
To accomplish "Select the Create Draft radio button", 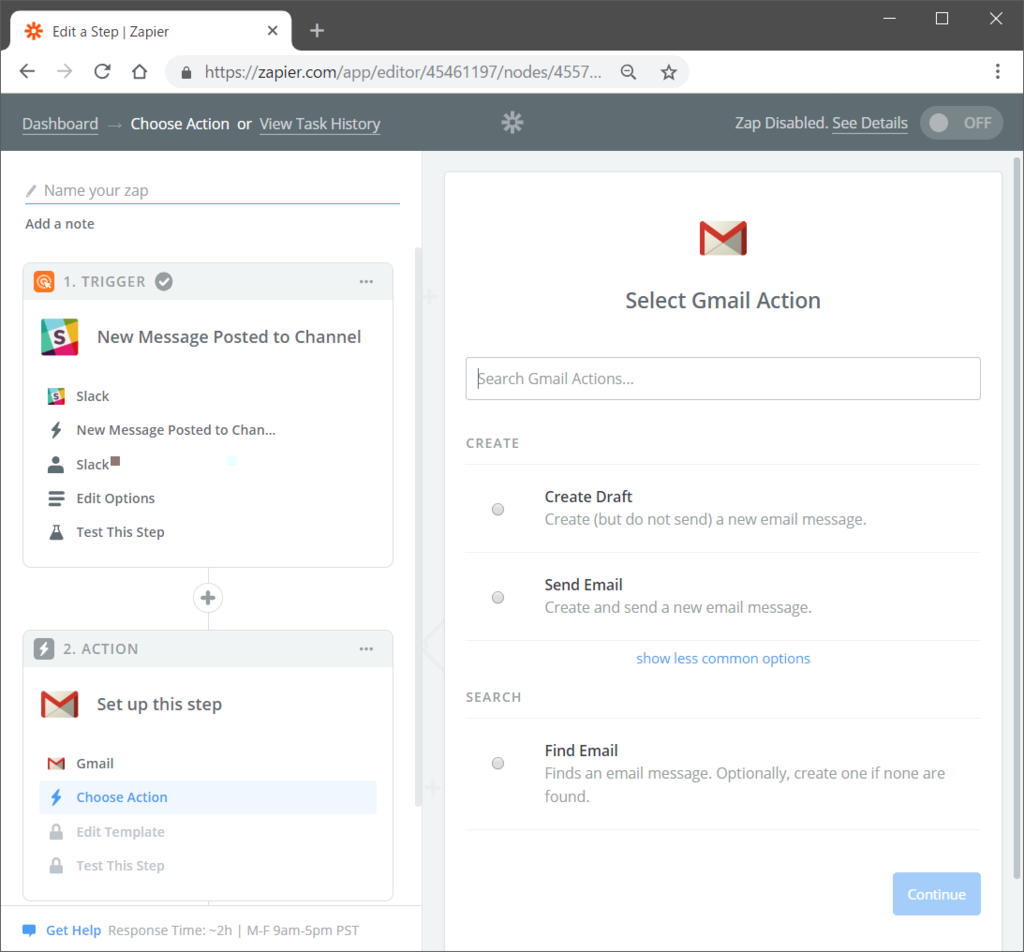I will [x=498, y=509].
